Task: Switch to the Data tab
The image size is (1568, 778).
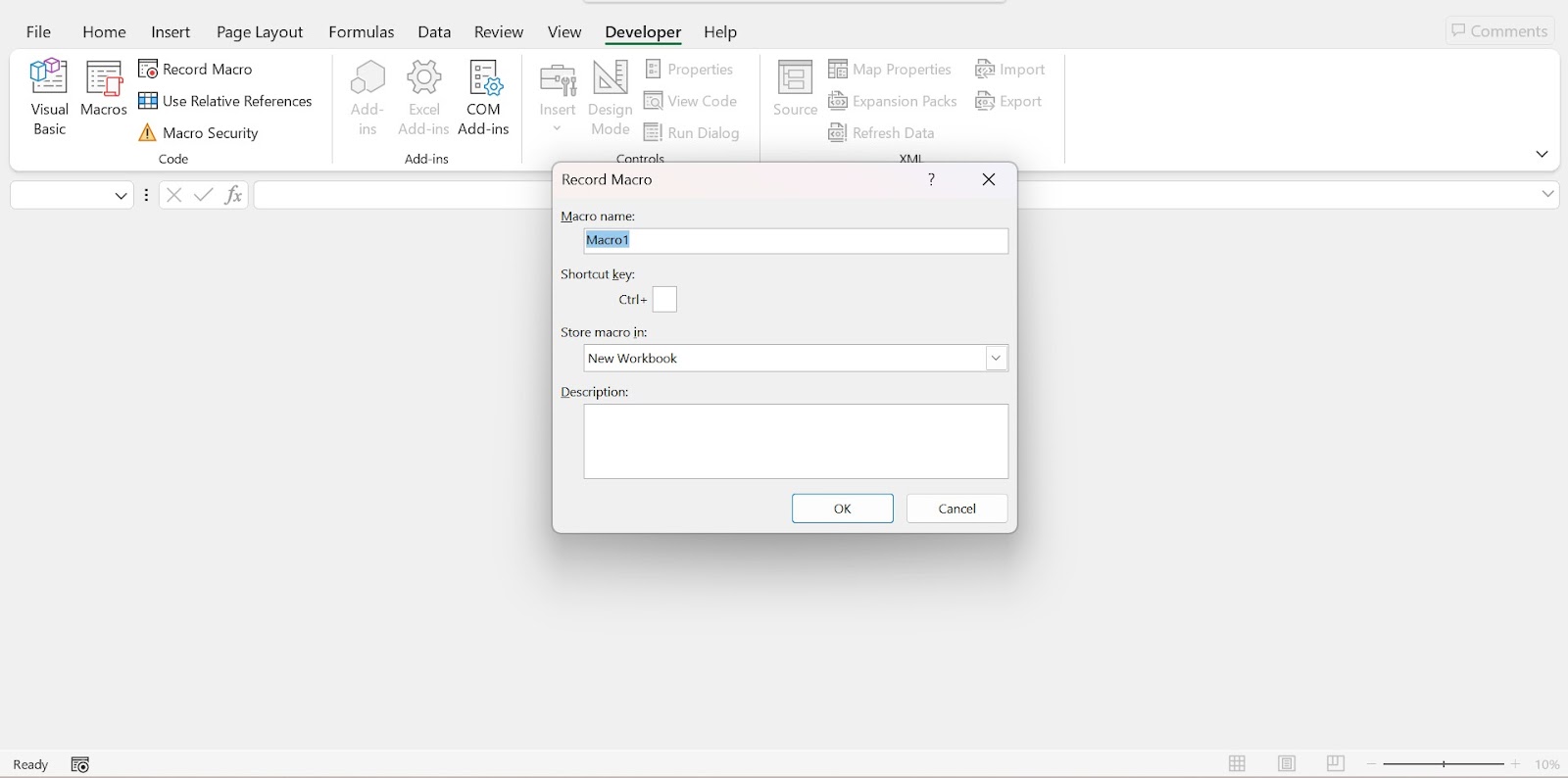Action: click(434, 31)
